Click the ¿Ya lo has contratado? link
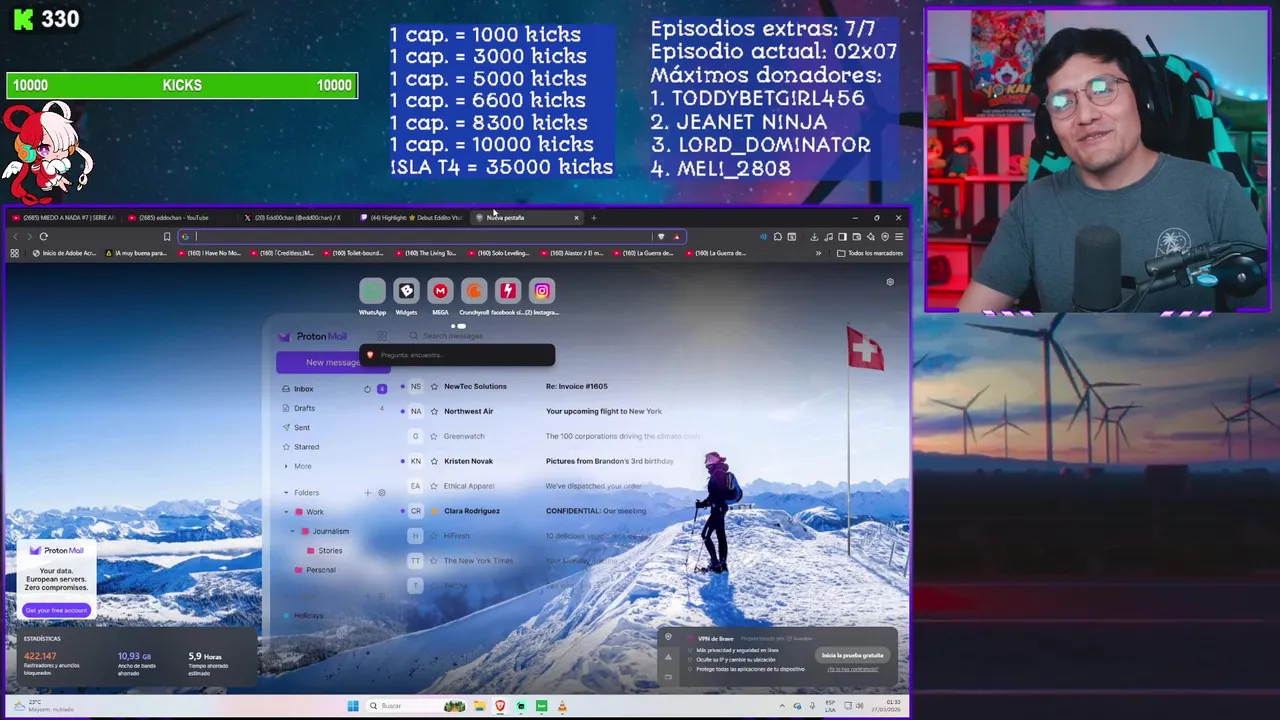 pos(852,669)
